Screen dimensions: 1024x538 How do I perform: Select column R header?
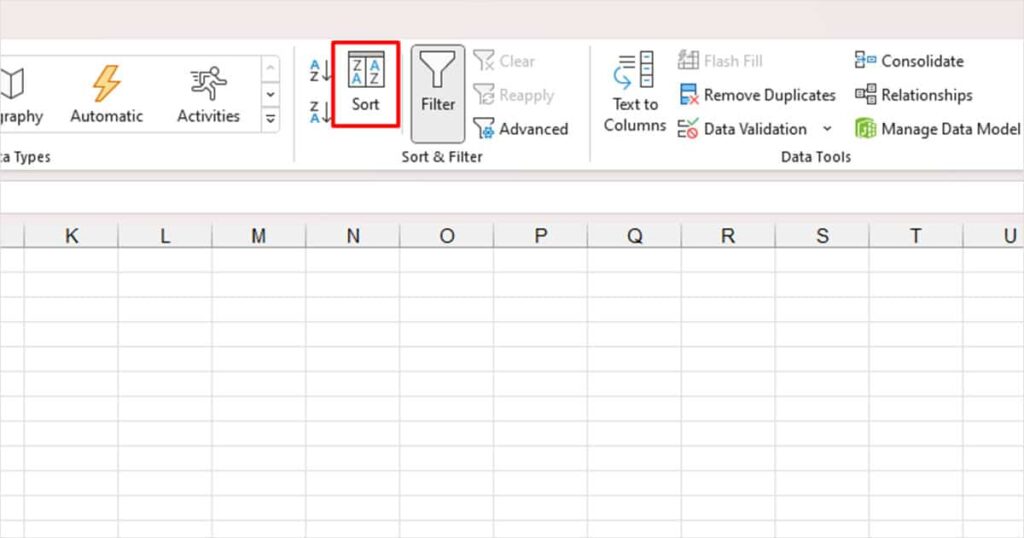pyautogui.click(x=728, y=236)
